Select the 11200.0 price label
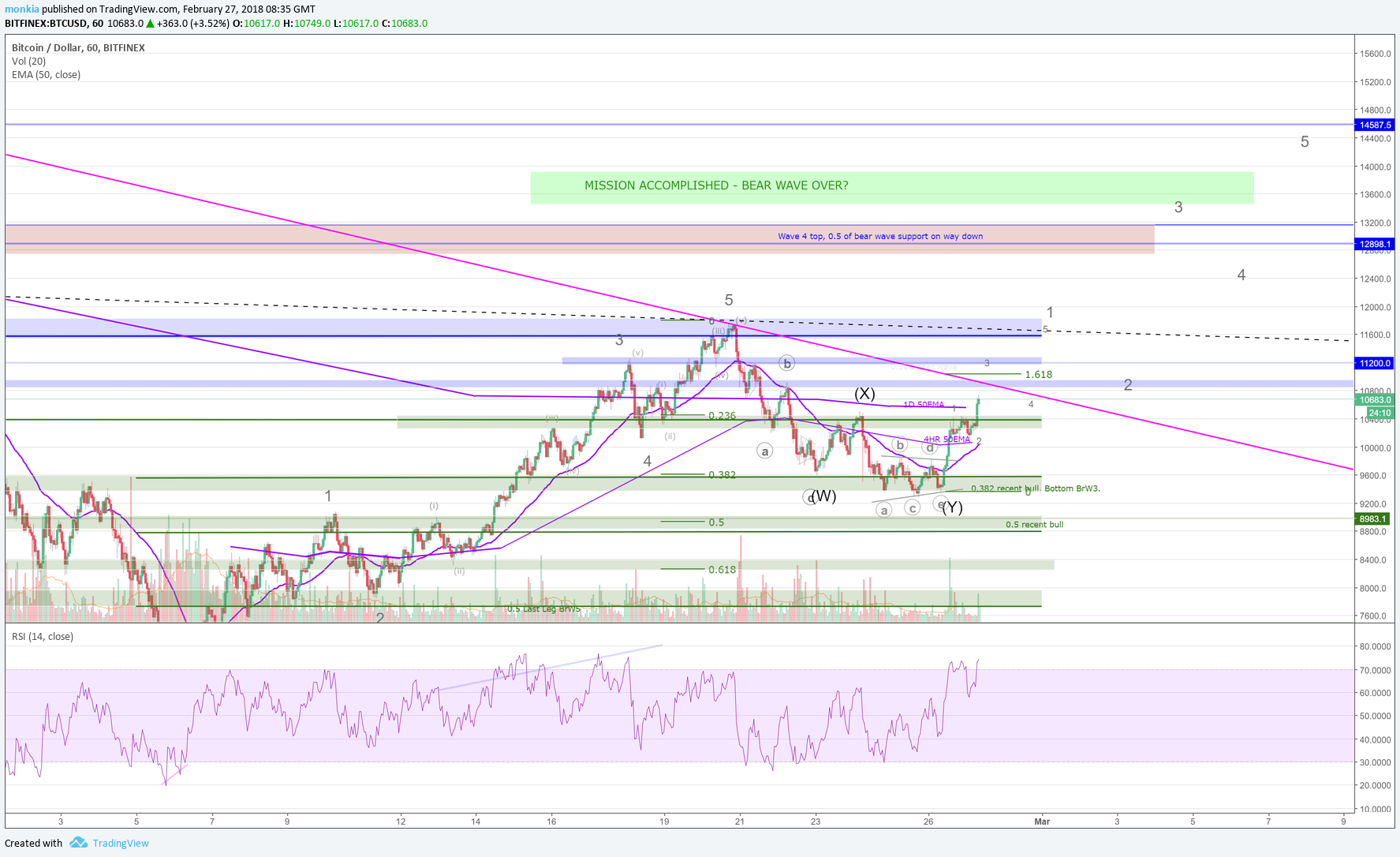This screenshot has width=1400, height=857. pos(1376,363)
